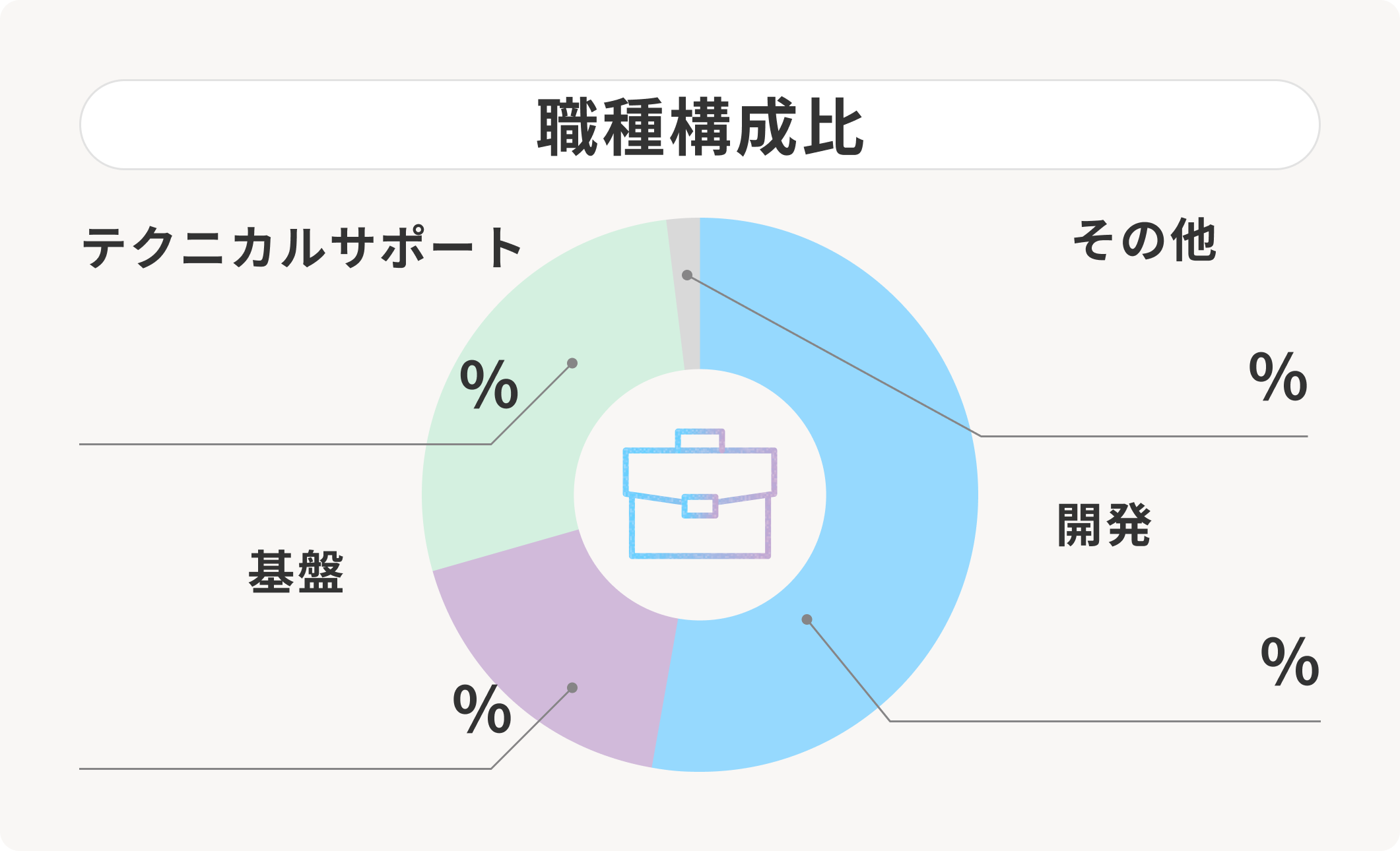Click the percent sign near 基盤 callout
This screenshot has width=1400, height=851.
(482, 709)
